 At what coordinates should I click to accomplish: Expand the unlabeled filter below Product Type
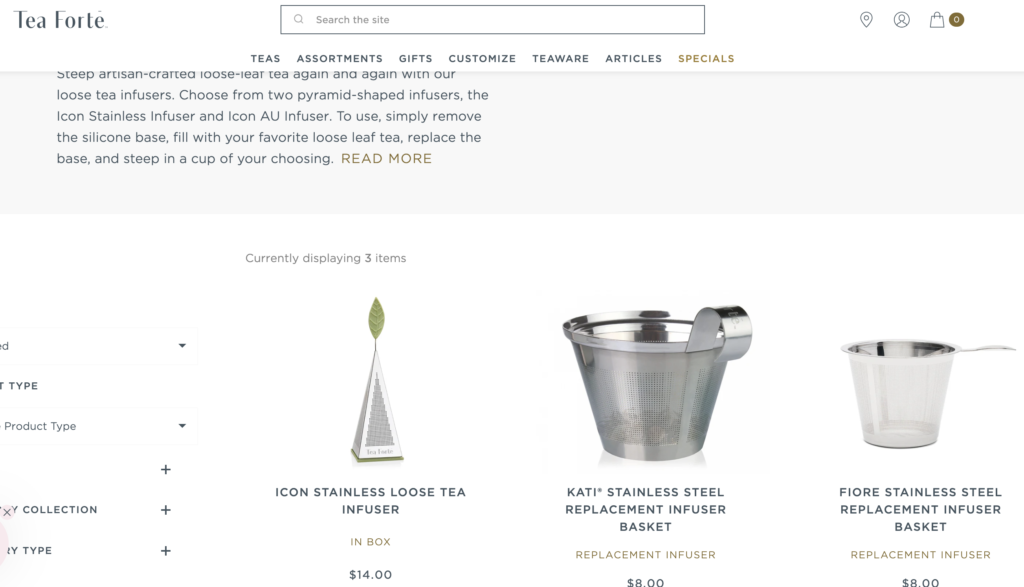166,469
